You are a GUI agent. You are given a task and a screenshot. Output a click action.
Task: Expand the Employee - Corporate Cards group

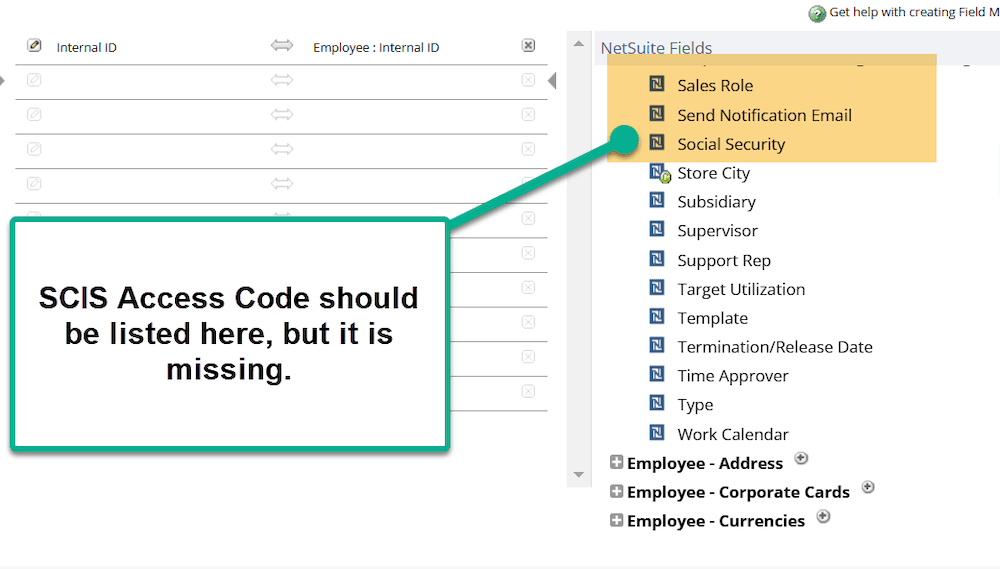[x=616, y=491]
